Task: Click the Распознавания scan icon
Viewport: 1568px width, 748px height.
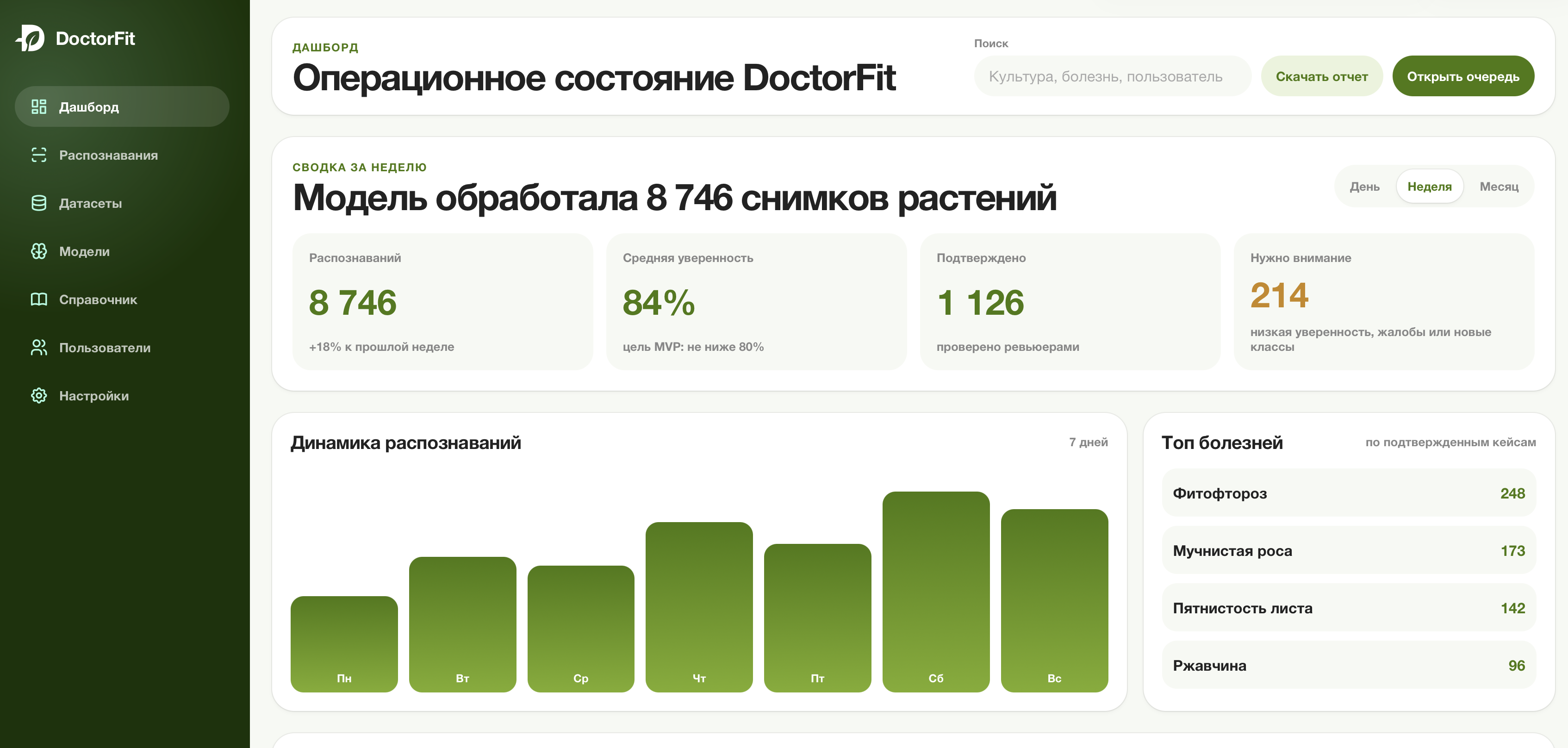Action: [39, 155]
